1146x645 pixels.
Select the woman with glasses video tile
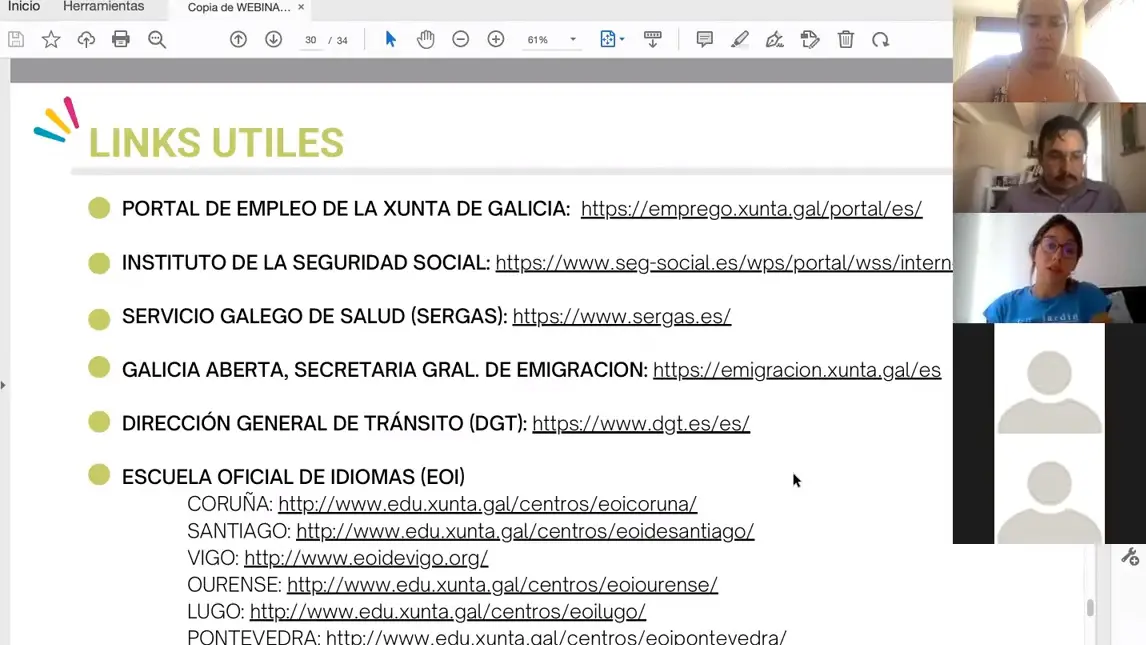[1049, 268]
